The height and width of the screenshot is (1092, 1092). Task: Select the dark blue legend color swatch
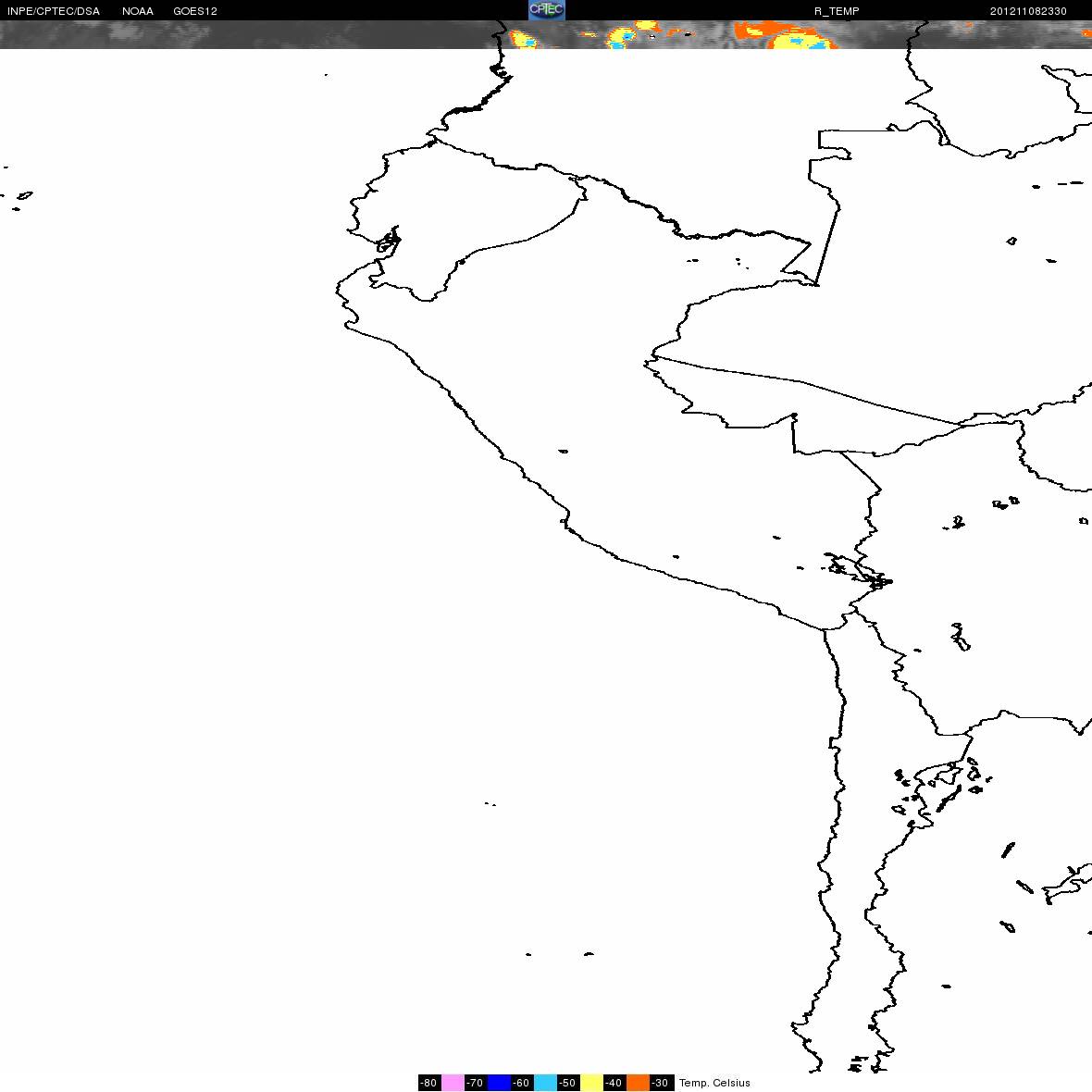(500, 1083)
